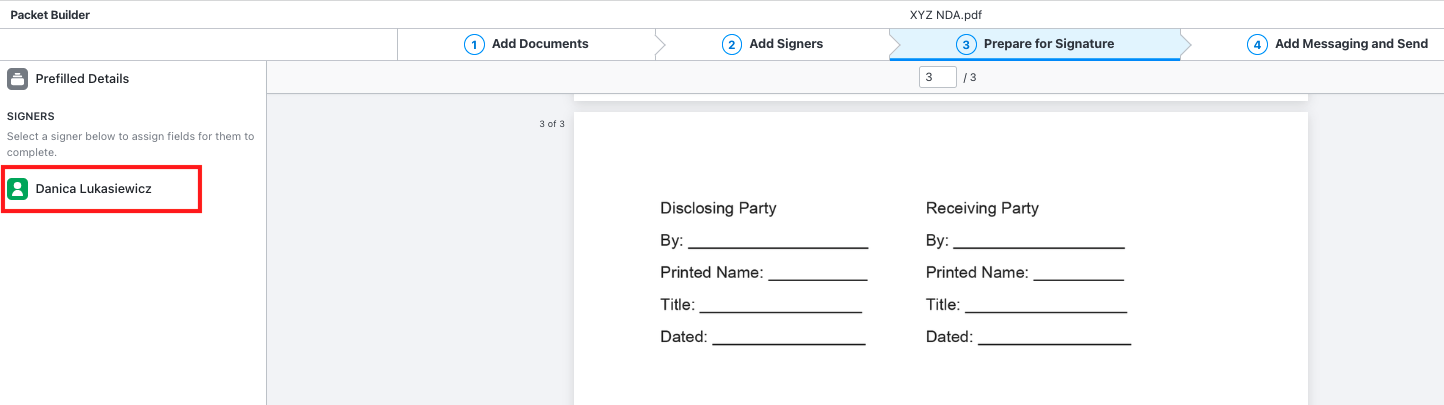
Task: Click the Packet Builder title
Action: (50, 15)
